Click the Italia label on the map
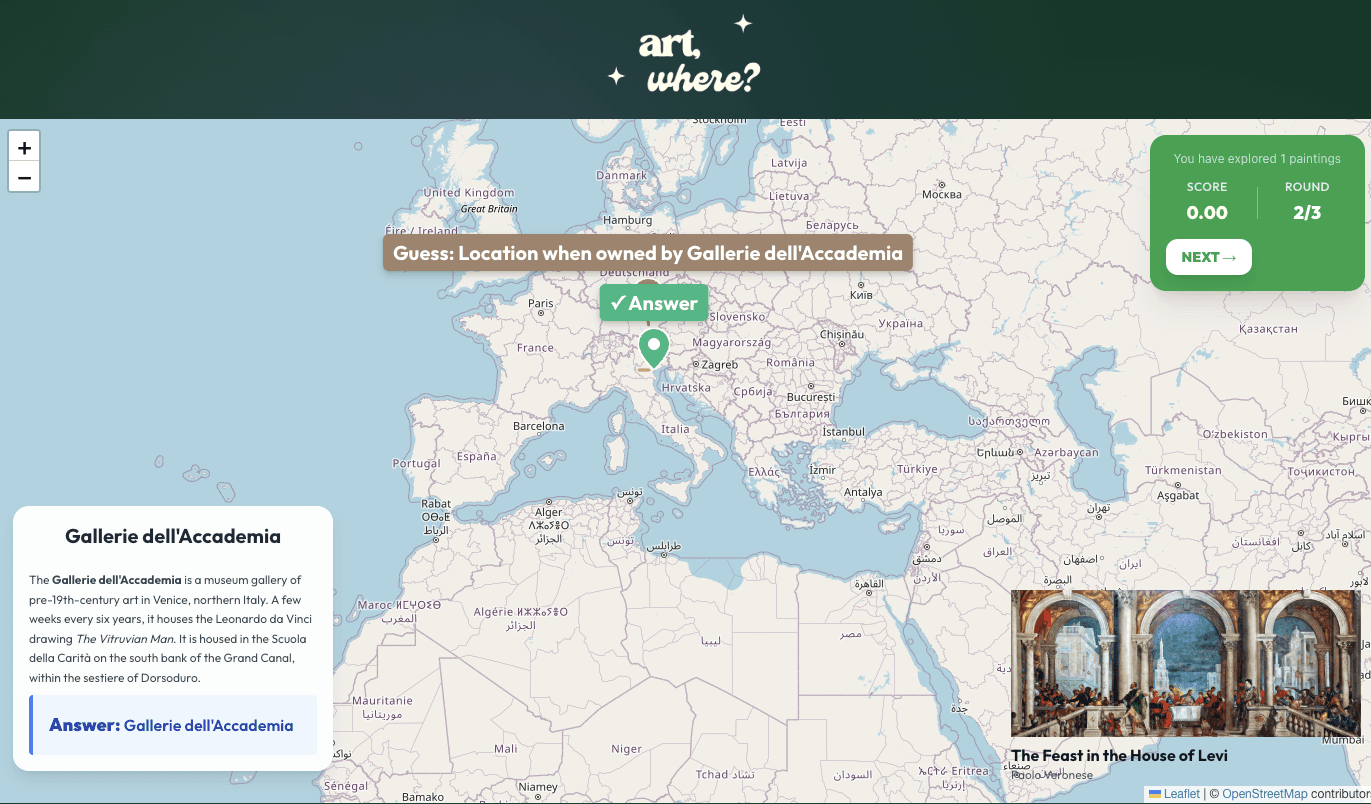Image resolution: width=1371 pixels, height=804 pixels. point(675,429)
